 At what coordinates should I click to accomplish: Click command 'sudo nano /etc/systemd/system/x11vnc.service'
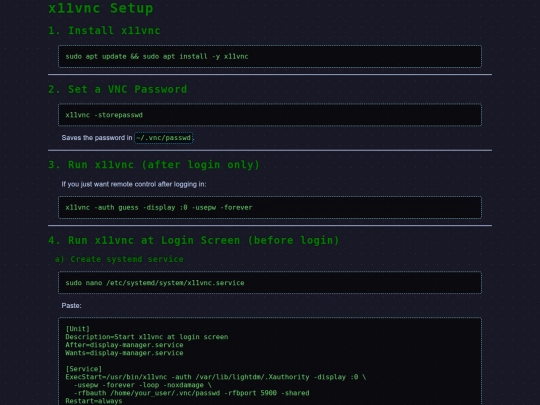click(x=155, y=283)
